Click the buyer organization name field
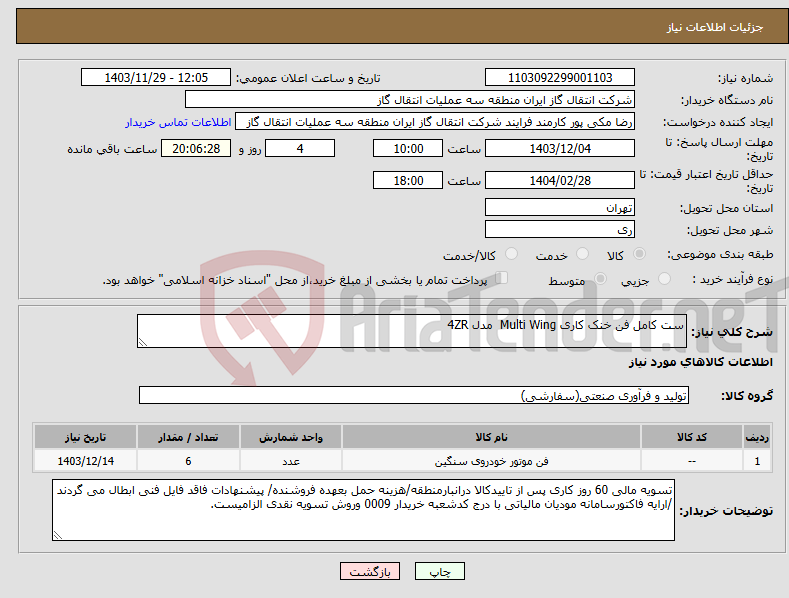Screen dimensions: 789x598 pos(410,100)
